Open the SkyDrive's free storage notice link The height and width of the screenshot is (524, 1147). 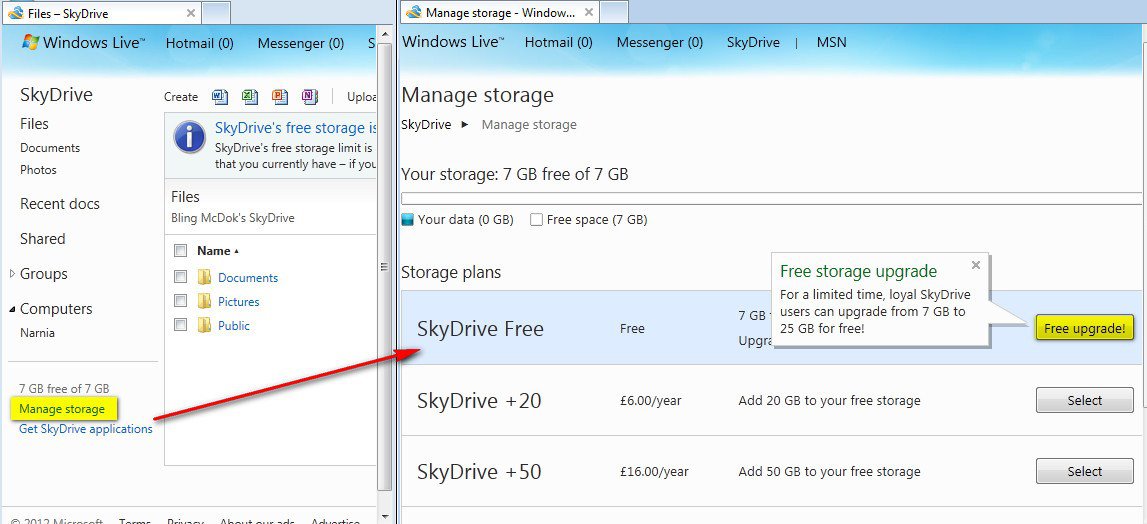coord(296,128)
